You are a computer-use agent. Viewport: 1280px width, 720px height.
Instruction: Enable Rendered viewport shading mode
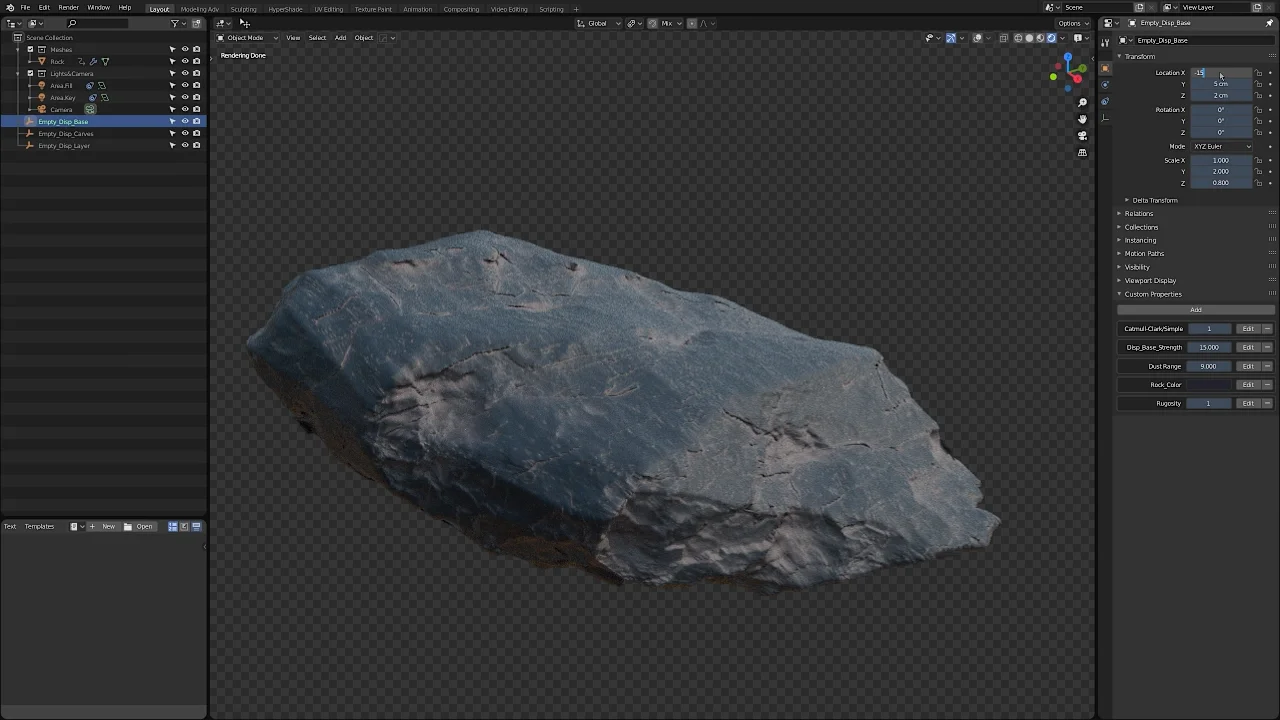(x=1051, y=38)
